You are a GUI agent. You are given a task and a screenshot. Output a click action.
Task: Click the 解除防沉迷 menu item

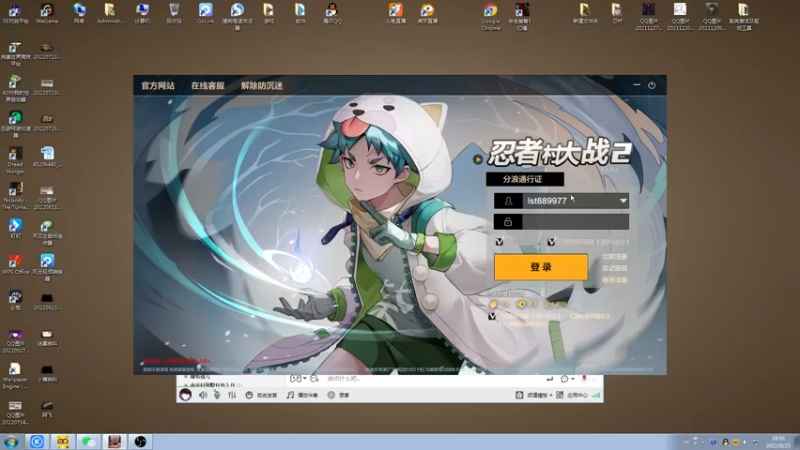coord(262,86)
